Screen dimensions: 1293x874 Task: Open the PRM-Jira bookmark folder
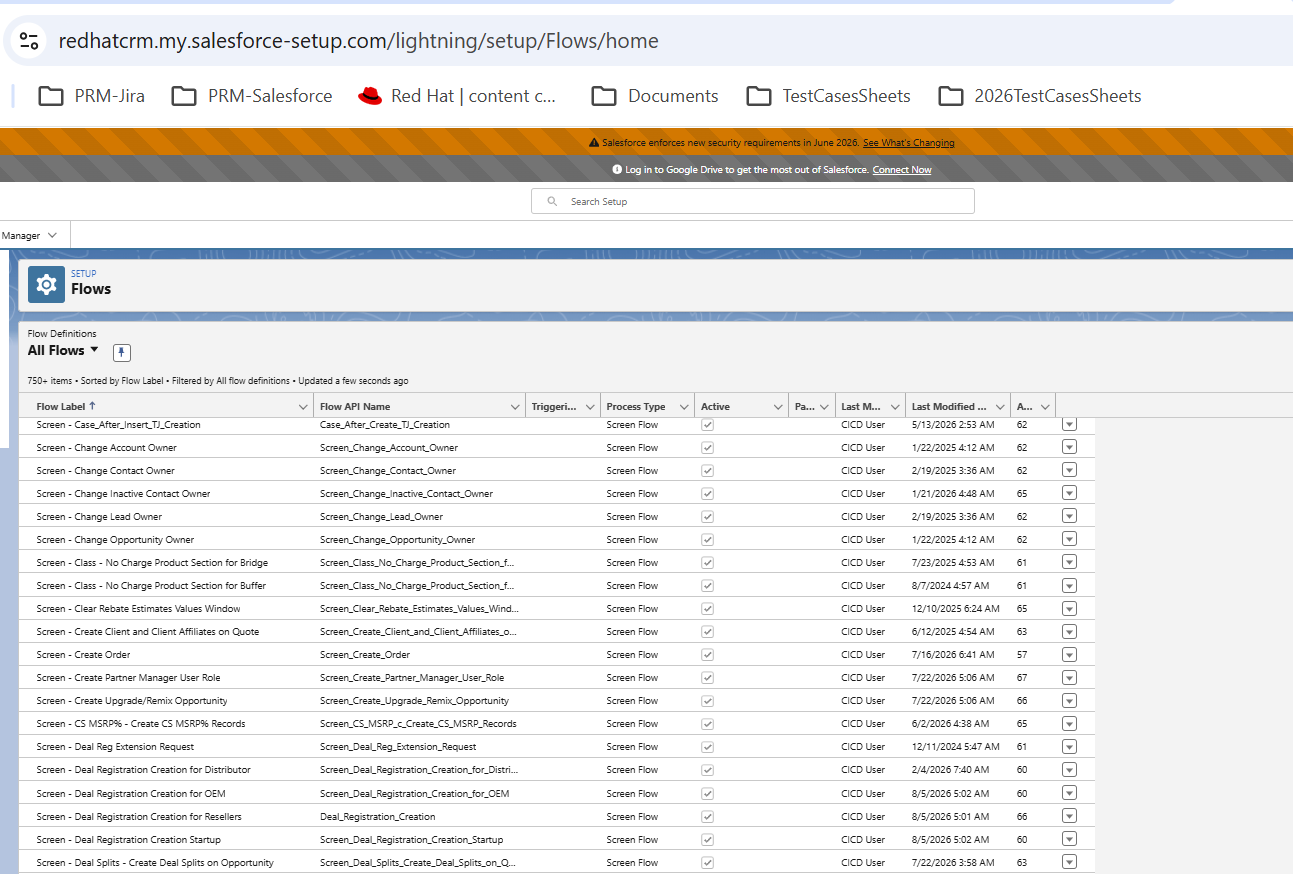click(91, 96)
